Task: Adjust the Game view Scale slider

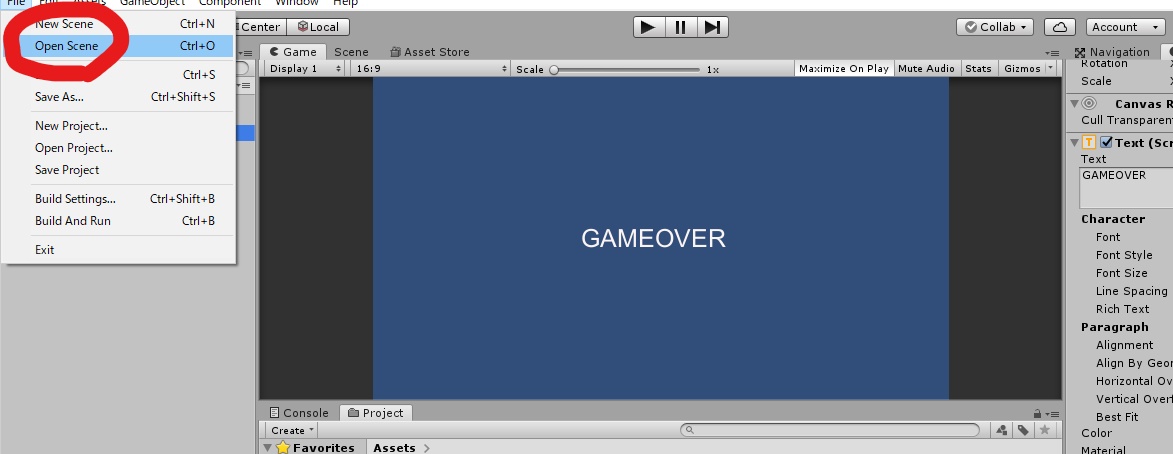Action: (627, 69)
